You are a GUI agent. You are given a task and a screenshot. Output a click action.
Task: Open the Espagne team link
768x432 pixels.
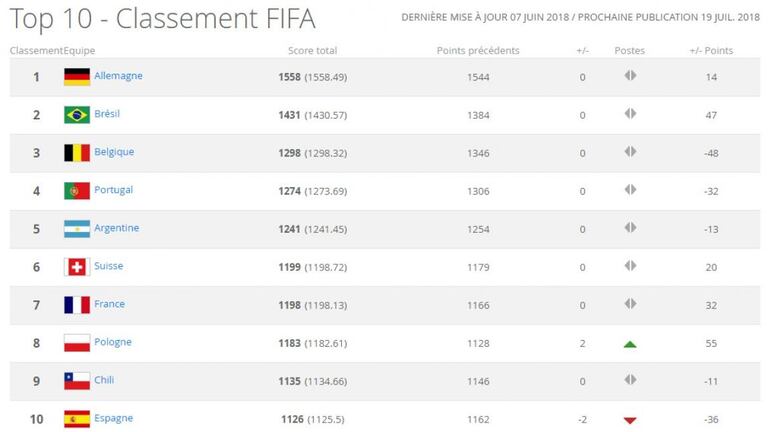click(x=113, y=418)
